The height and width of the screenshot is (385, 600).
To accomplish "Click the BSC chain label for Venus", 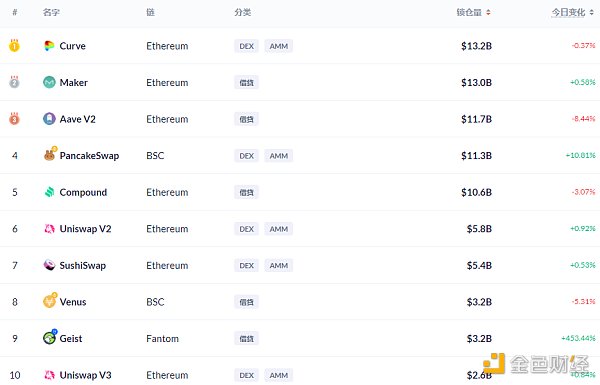I will (x=155, y=302).
